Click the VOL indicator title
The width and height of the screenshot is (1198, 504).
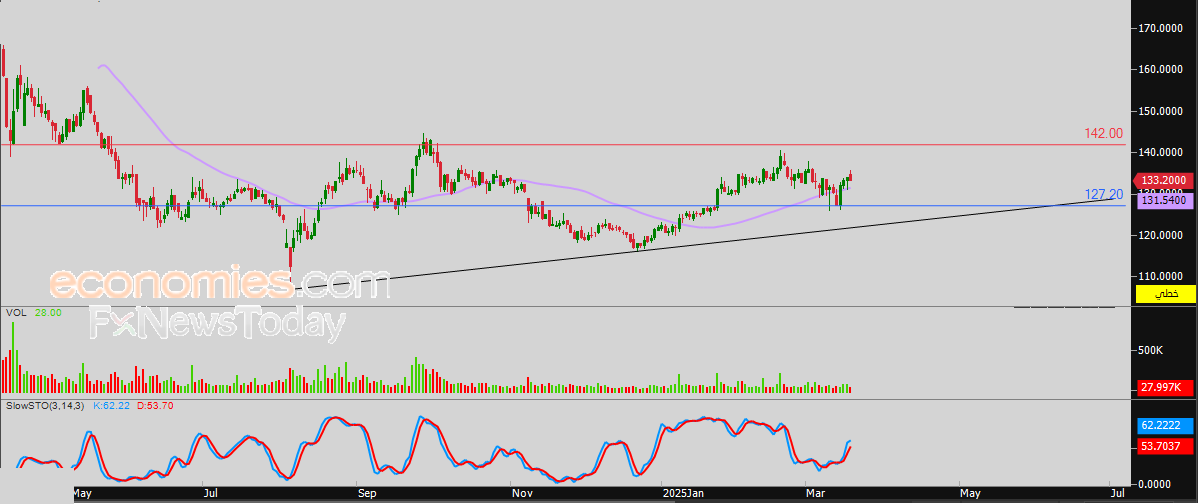tap(16, 313)
